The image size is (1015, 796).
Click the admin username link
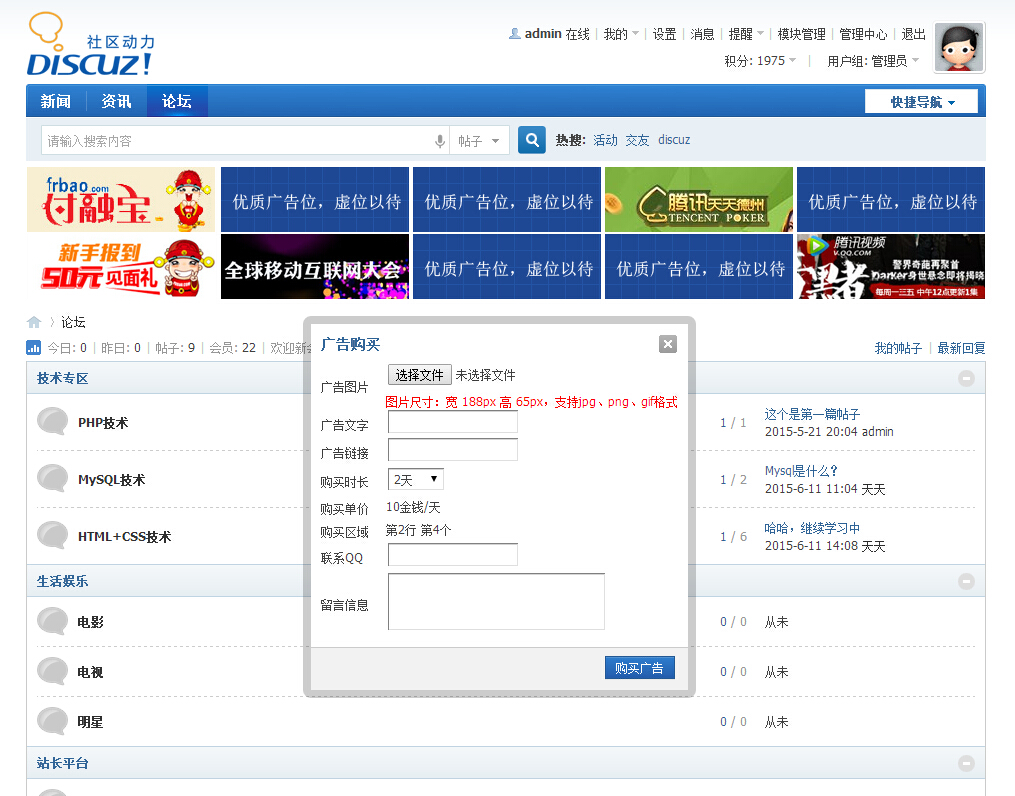point(542,34)
